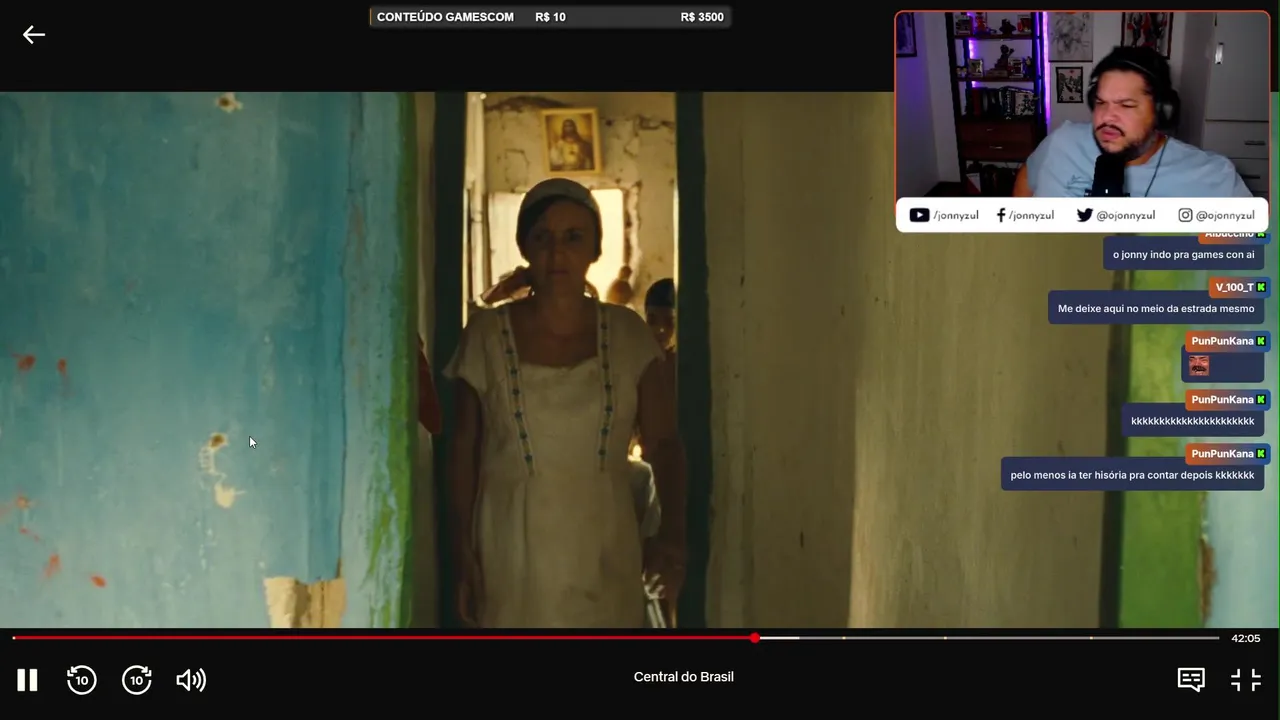The width and height of the screenshot is (1280, 720).
Task: Click the 42:05 remaining time label
Action: coord(1245,638)
